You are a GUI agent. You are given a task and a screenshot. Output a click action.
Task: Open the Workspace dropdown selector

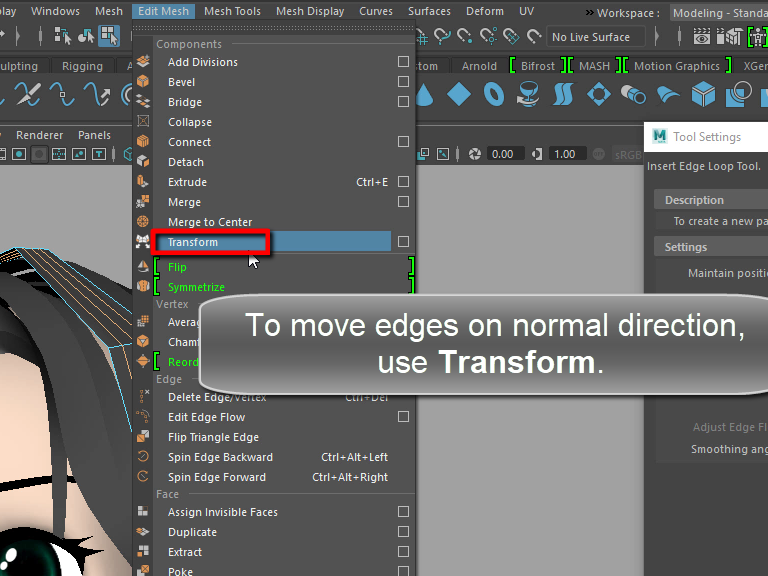[718, 13]
